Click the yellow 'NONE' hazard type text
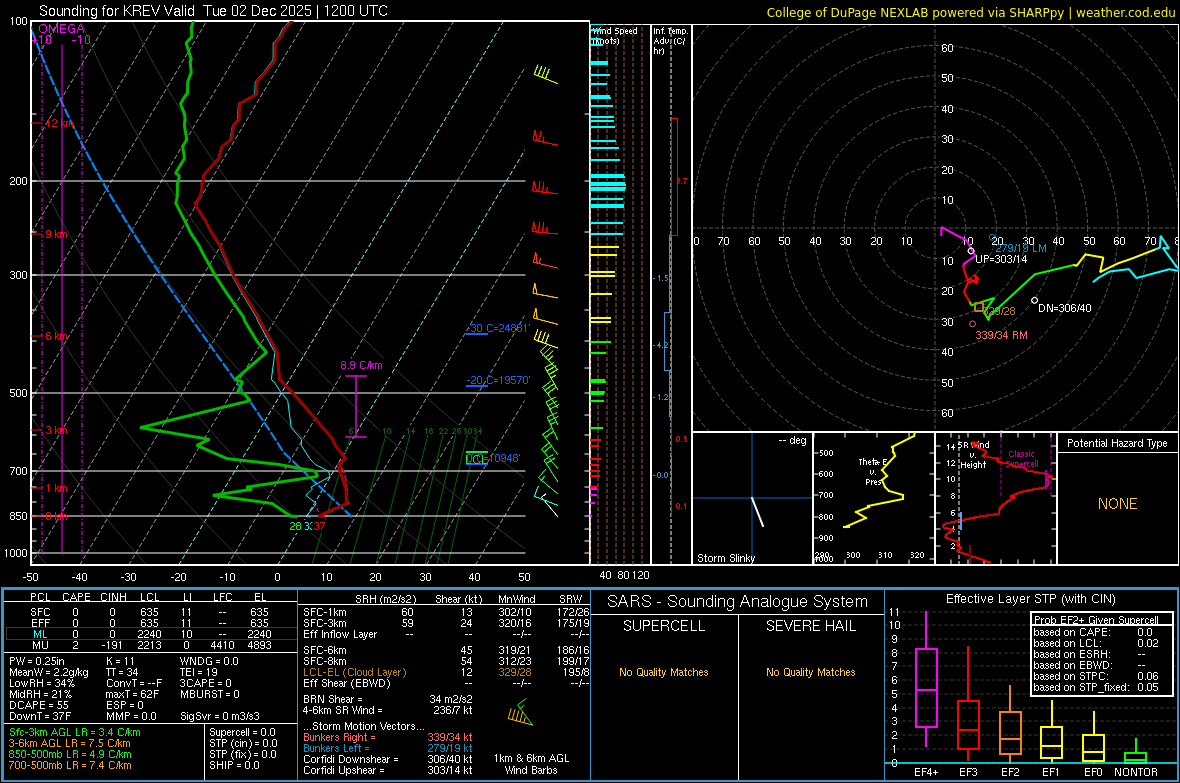This screenshot has width=1180, height=783. (x=1117, y=504)
